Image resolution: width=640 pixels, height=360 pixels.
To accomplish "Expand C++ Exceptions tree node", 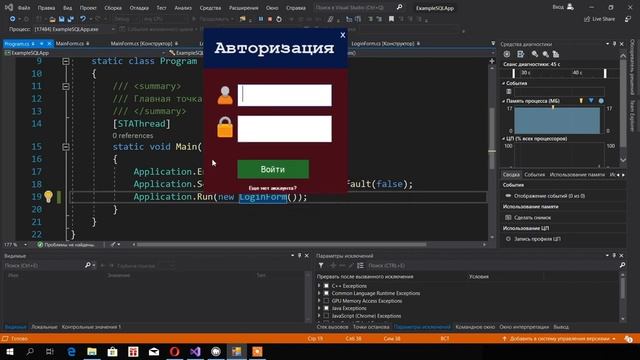I will [x=319, y=286].
